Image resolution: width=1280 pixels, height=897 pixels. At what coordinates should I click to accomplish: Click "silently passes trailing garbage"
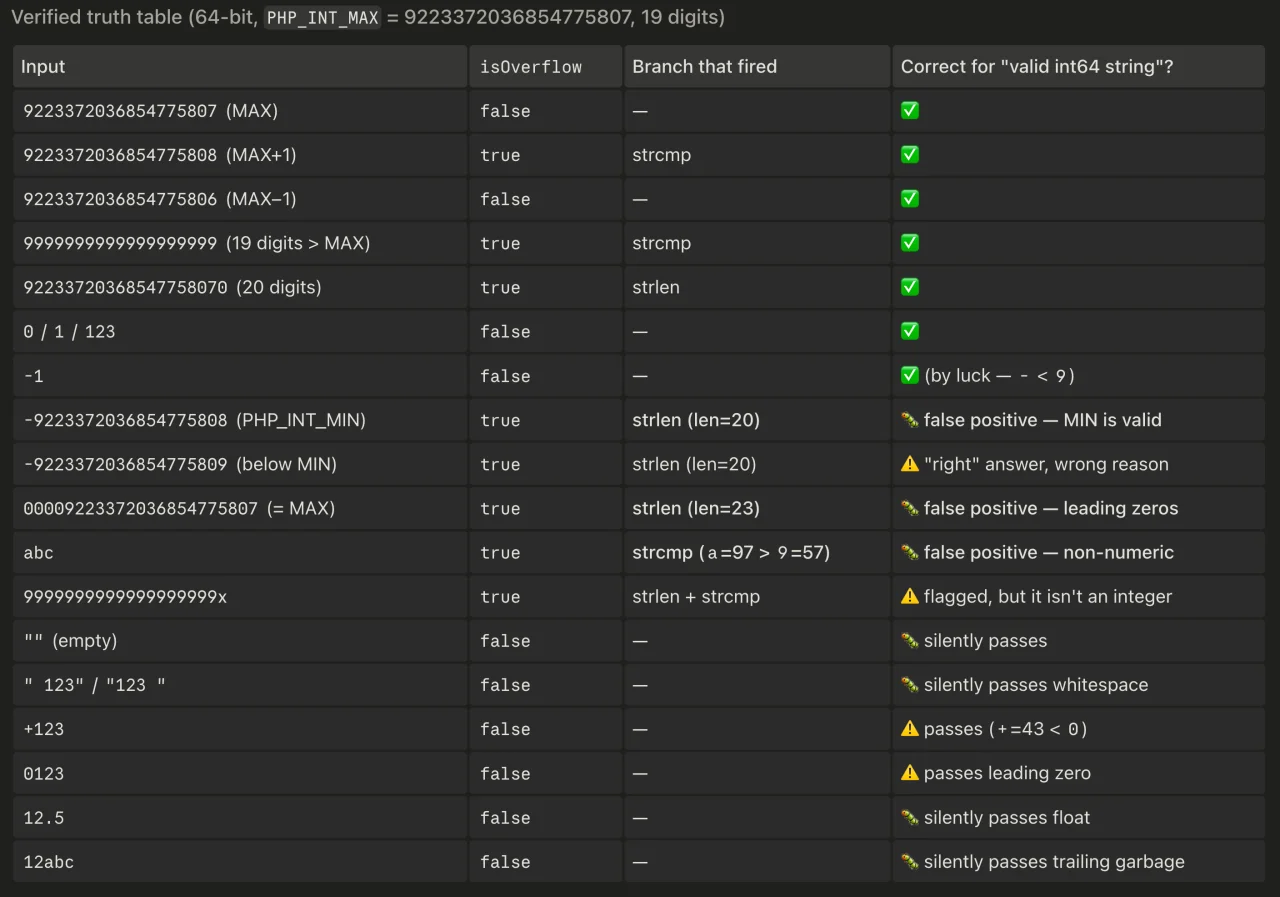coord(1054,861)
